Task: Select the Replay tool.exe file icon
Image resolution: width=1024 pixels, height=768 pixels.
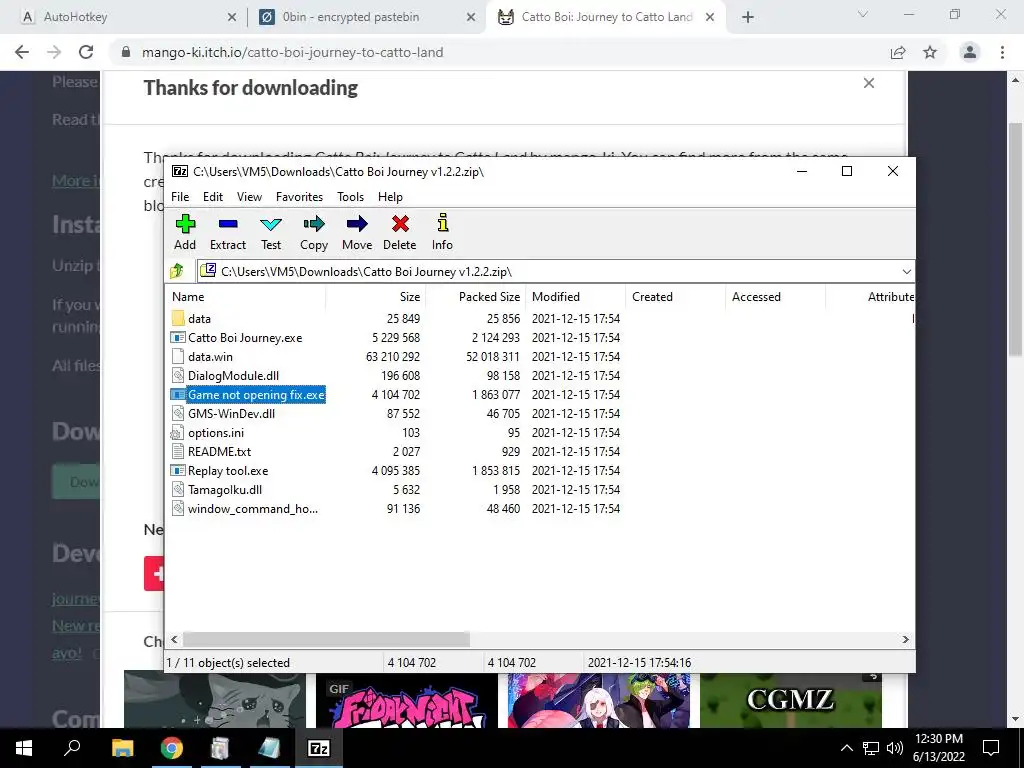Action: coord(178,471)
